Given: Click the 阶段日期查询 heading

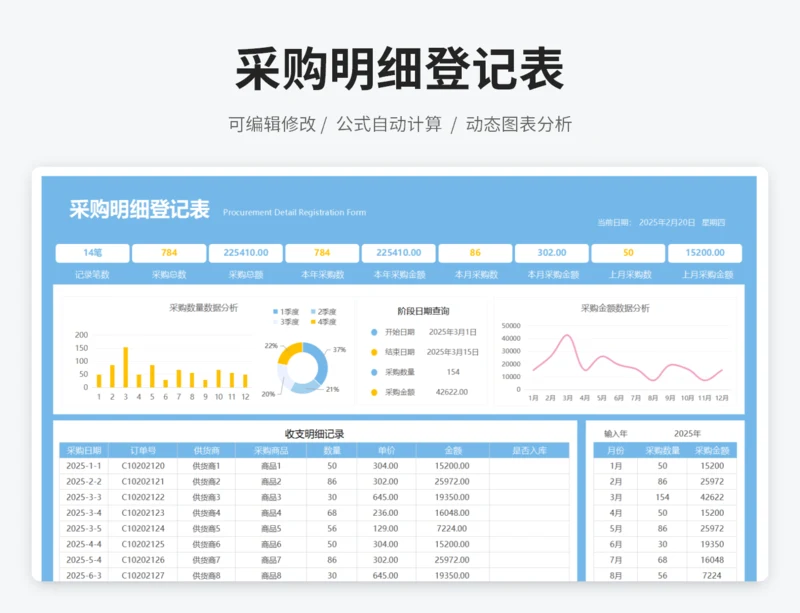Looking at the screenshot, I should pyautogui.click(x=423, y=311).
